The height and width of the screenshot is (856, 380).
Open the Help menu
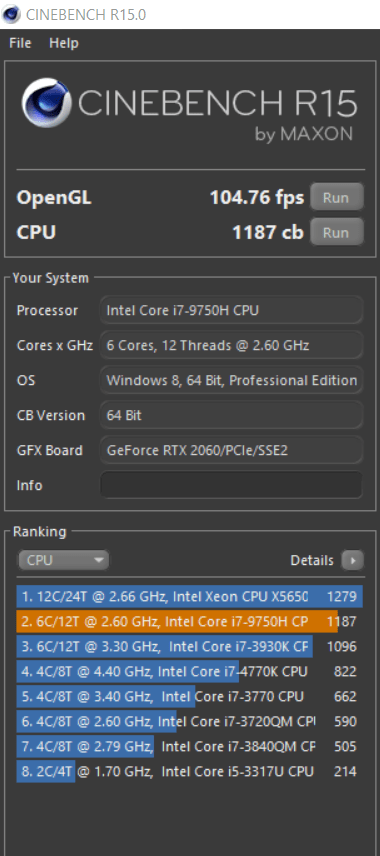(x=64, y=43)
